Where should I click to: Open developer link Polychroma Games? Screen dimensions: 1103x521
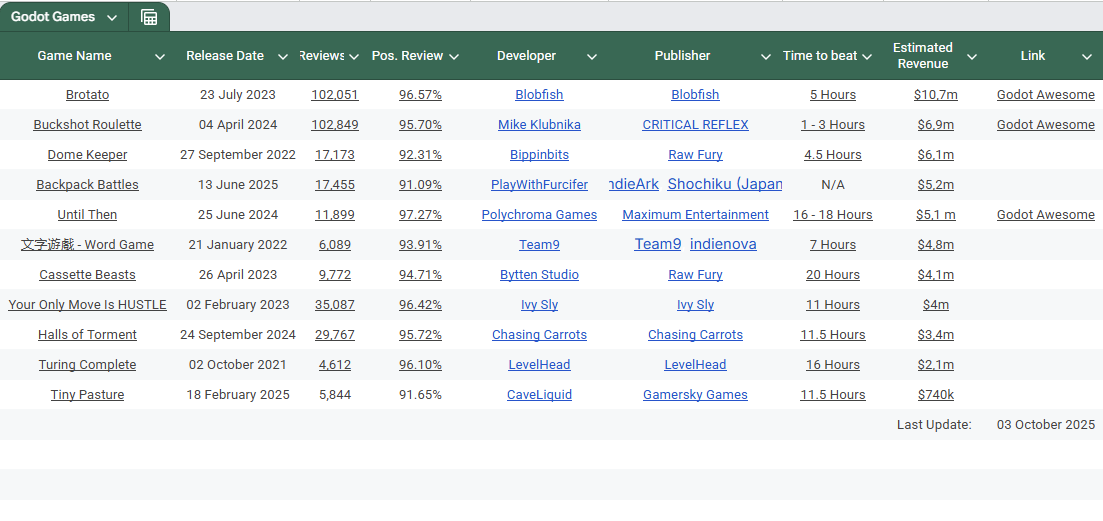pos(540,215)
